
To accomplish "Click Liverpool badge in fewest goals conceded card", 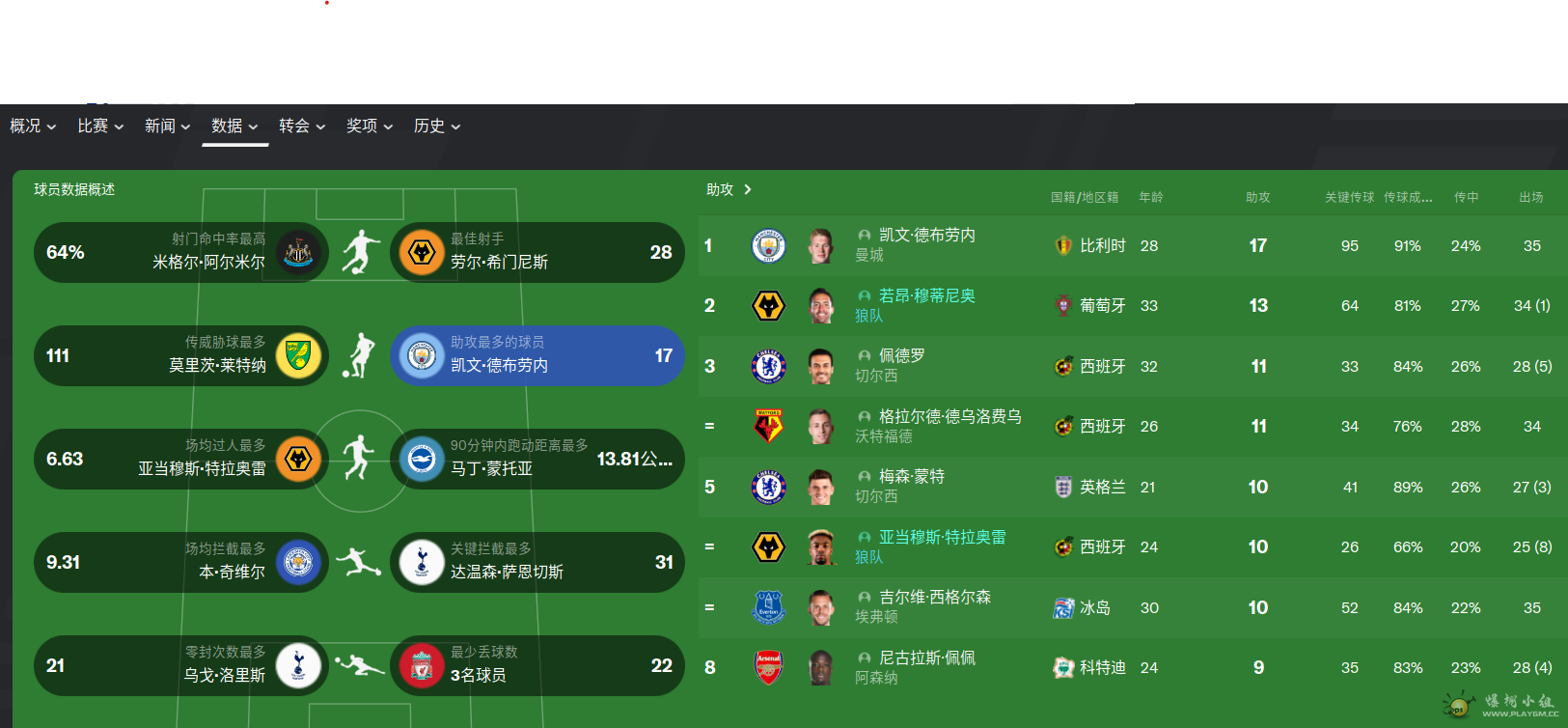I will (422, 665).
